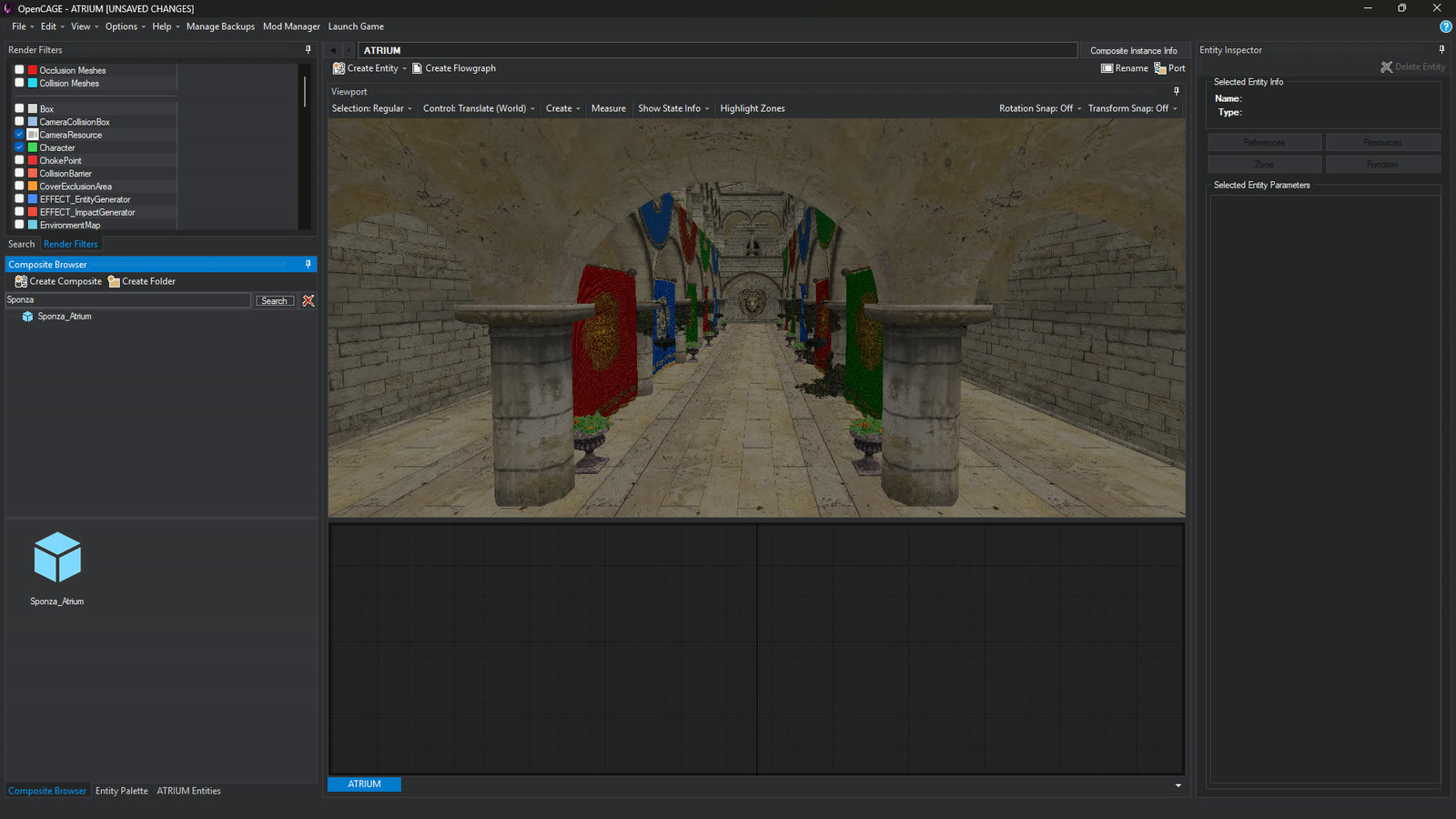Click the back navigation arrow beside ATRIUM
This screenshot has width=1456, height=819.
(333, 51)
